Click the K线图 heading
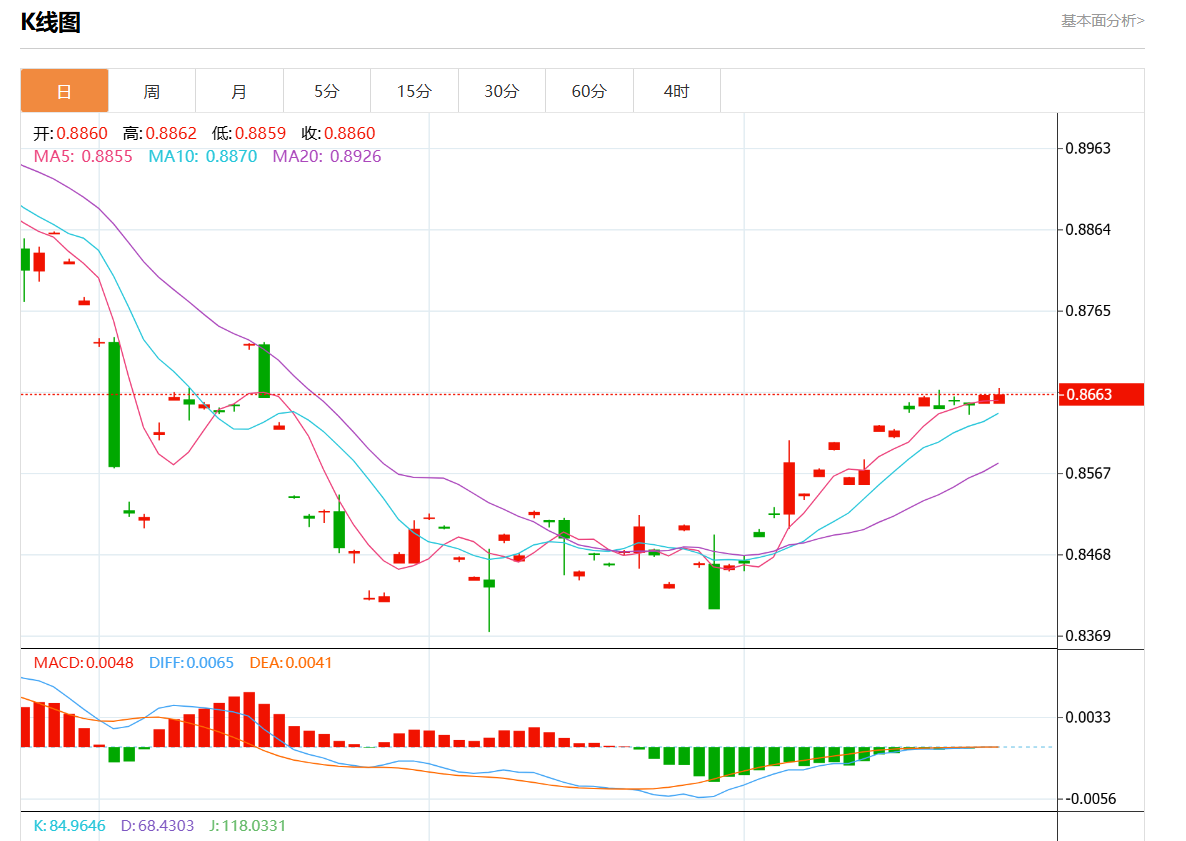 click(x=51, y=22)
